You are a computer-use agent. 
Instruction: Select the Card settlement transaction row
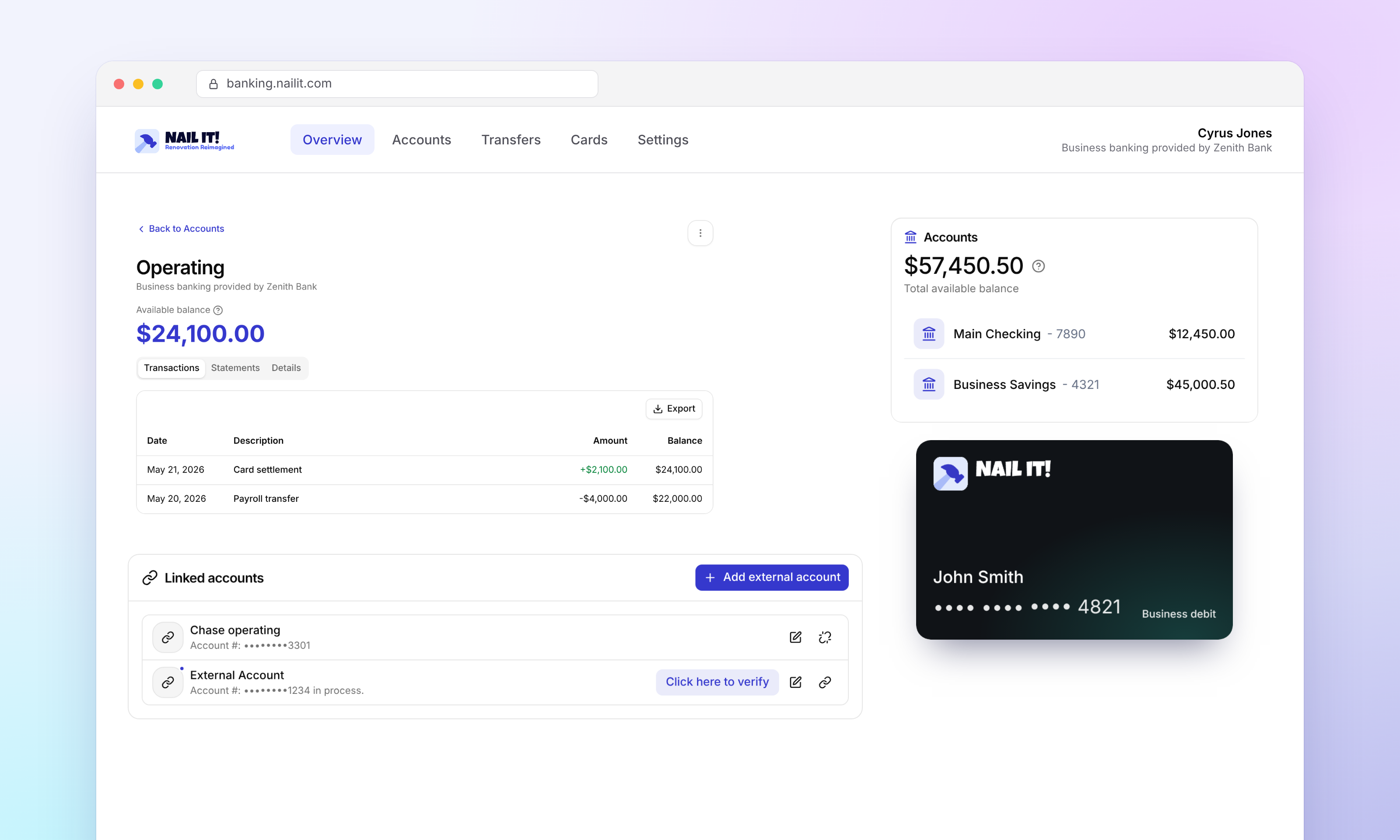424,470
